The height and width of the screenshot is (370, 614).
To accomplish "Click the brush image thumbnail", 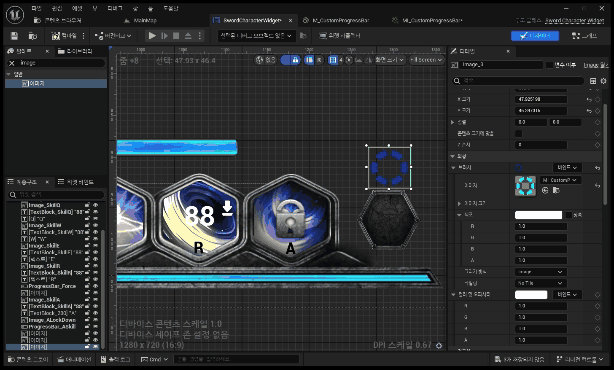I will [x=525, y=186].
